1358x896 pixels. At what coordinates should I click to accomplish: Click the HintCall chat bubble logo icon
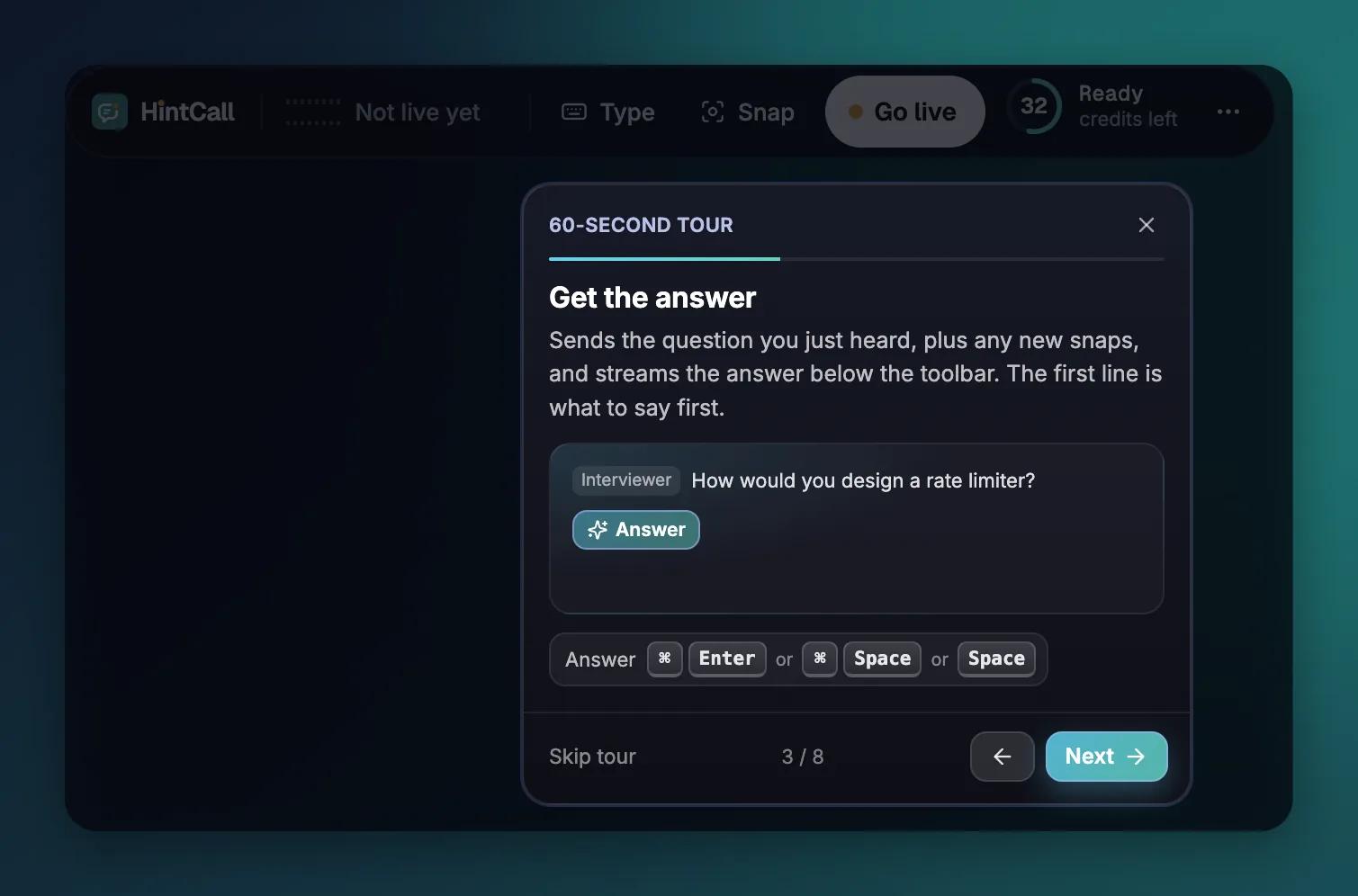pyautogui.click(x=110, y=112)
